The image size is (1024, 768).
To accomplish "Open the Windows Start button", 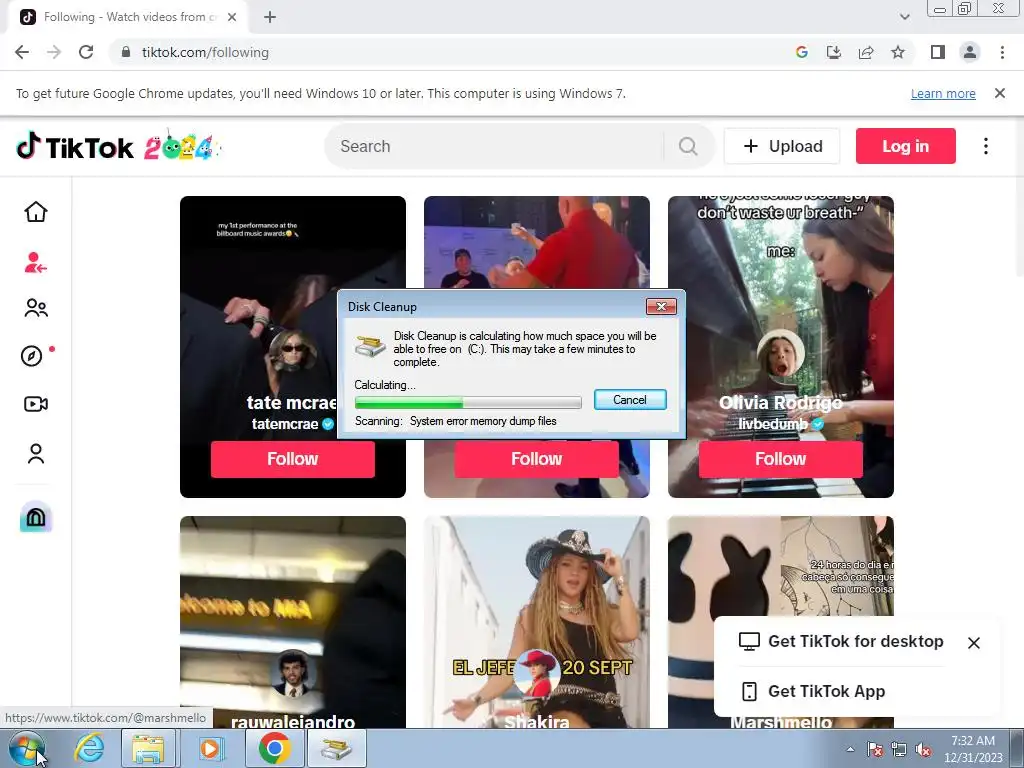I will coord(27,748).
